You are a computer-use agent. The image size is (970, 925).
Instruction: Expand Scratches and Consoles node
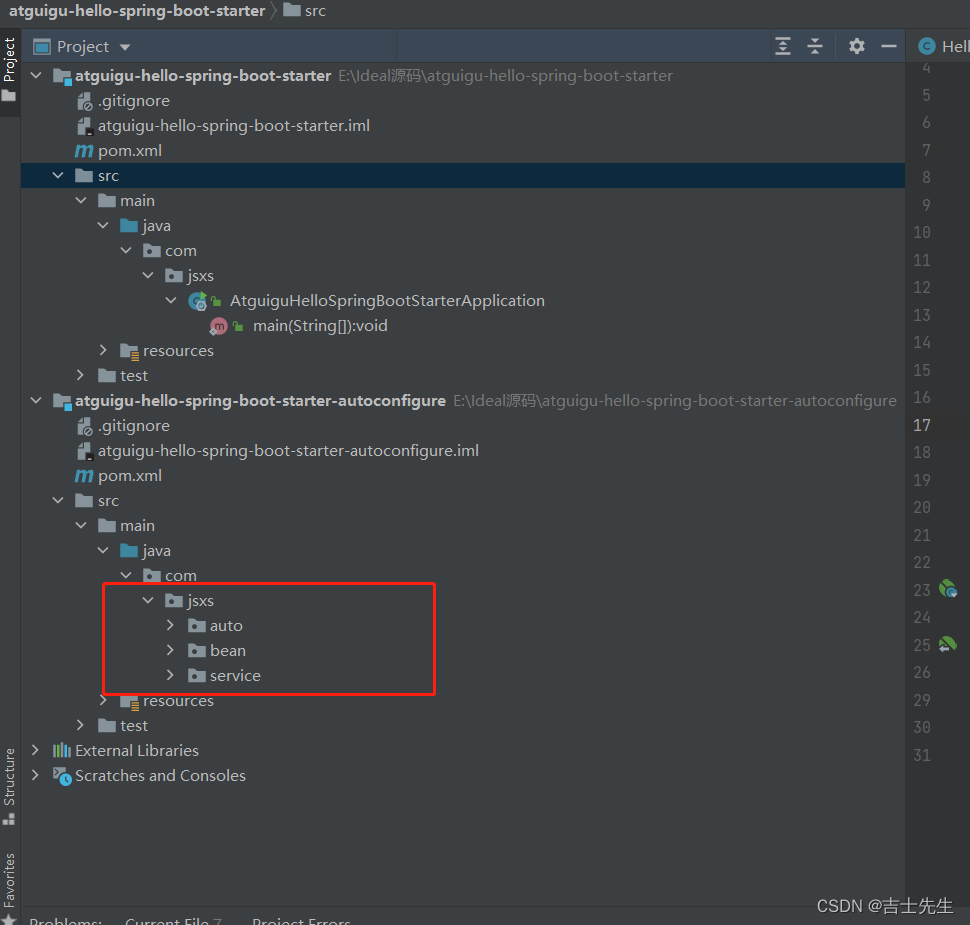click(35, 775)
